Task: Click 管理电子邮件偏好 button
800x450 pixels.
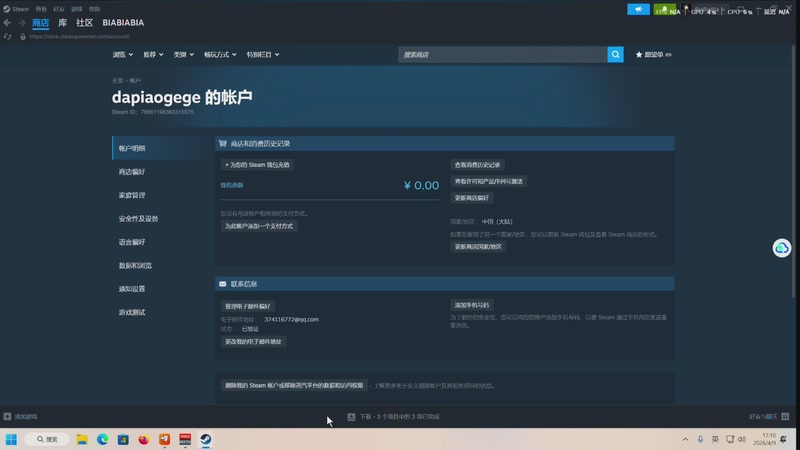Action: [248, 306]
